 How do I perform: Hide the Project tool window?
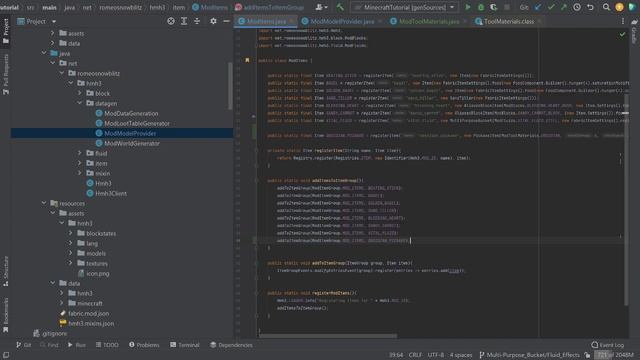pyautogui.click(x=226, y=21)
